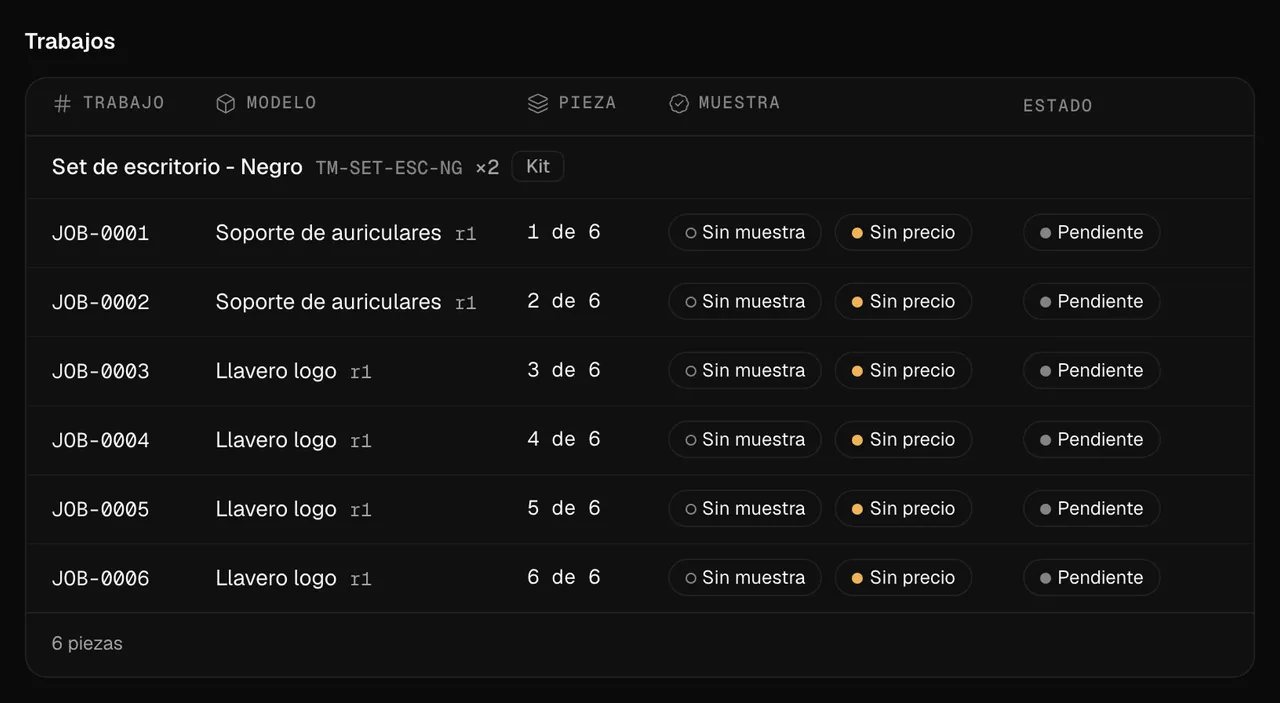
Task: Open Sin precio status of JOB-0004
Action: [x=903, y=439]
